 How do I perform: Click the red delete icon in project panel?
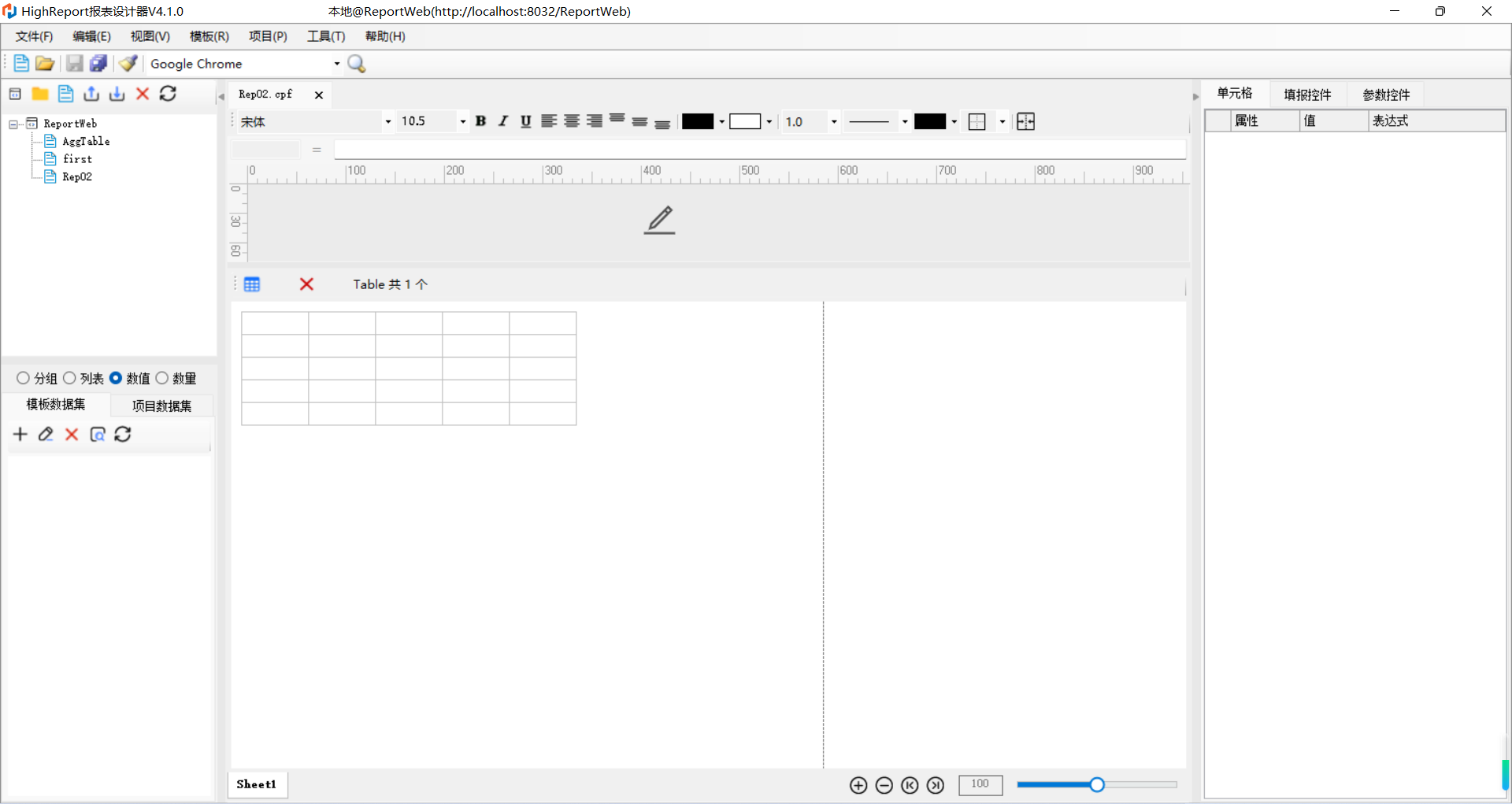(143, 94)
